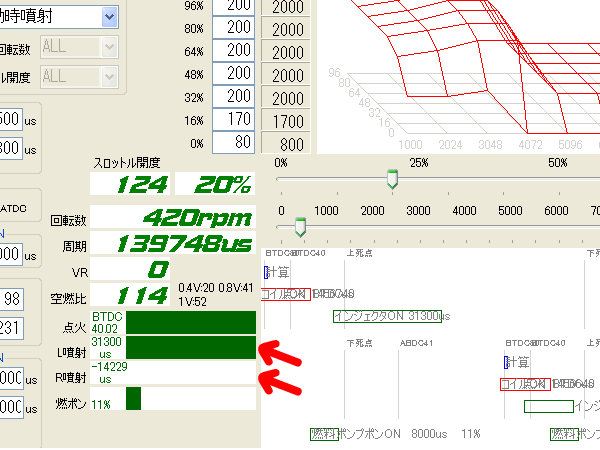Click the 800 value in 0% row
This screenshot has height=450, width=600.
286,144
